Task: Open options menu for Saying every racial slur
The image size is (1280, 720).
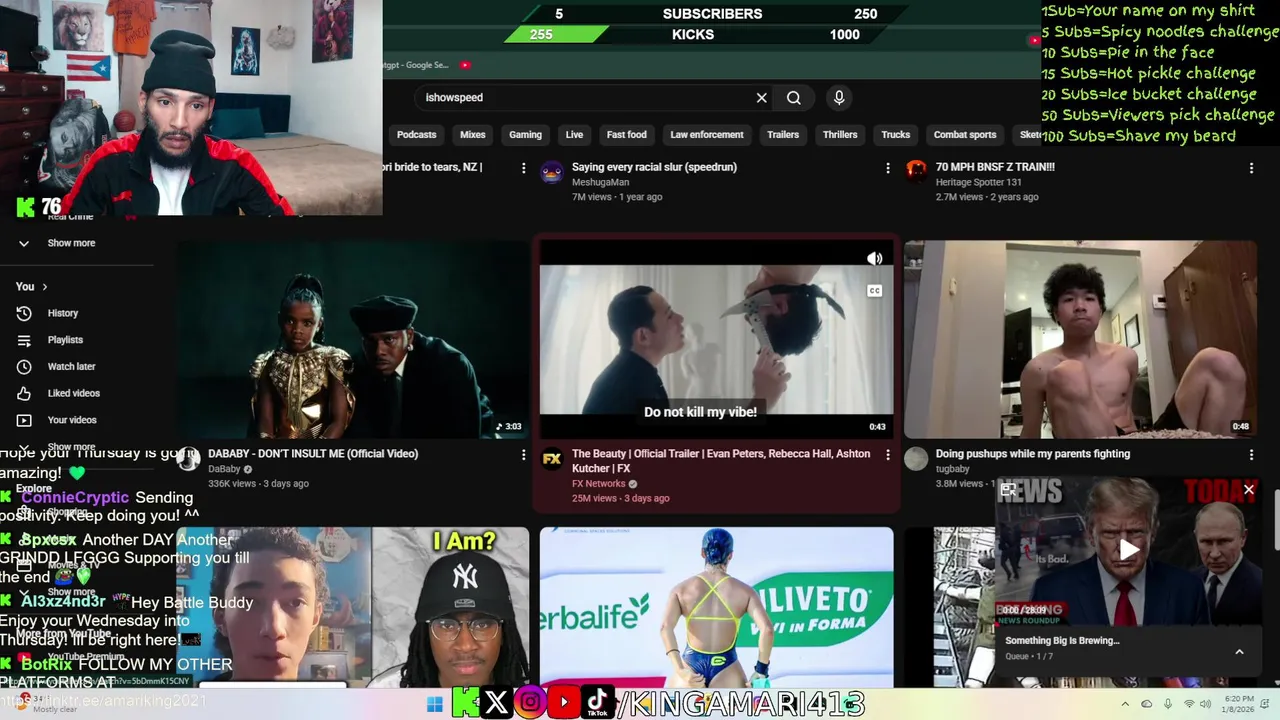Action: coord(887,169)
